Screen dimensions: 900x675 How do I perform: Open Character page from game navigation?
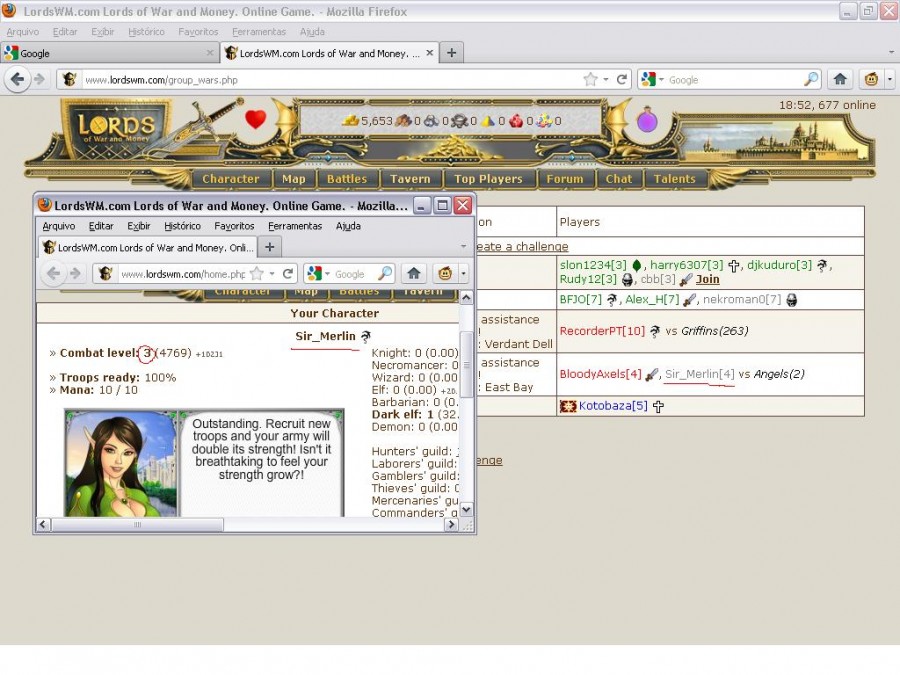click(x=231, y=179)
